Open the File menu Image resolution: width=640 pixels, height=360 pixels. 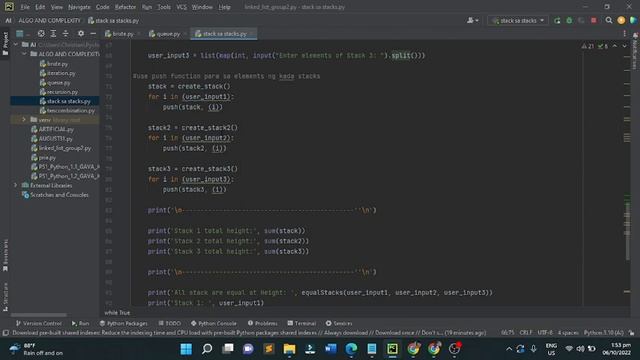point(25,7)
